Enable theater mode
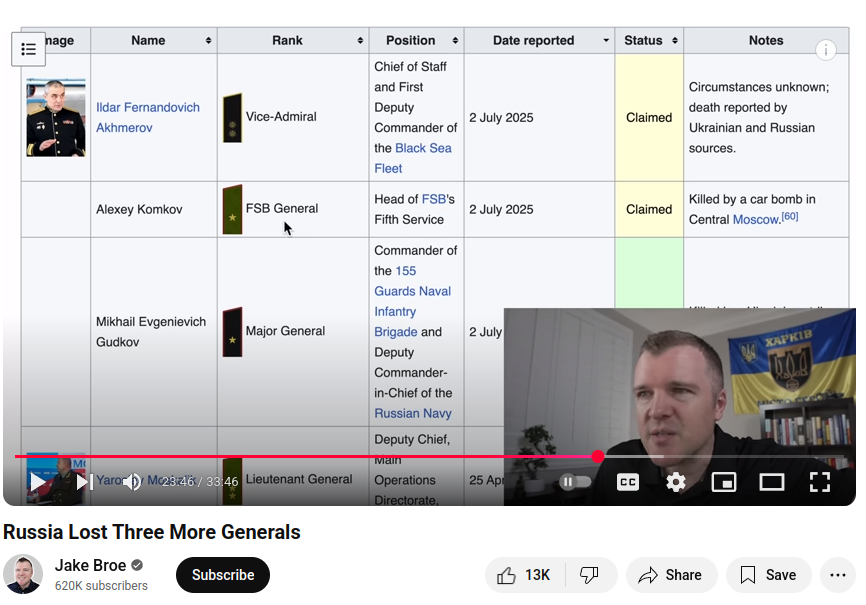The image size is (866, 605). pos(772,482)
